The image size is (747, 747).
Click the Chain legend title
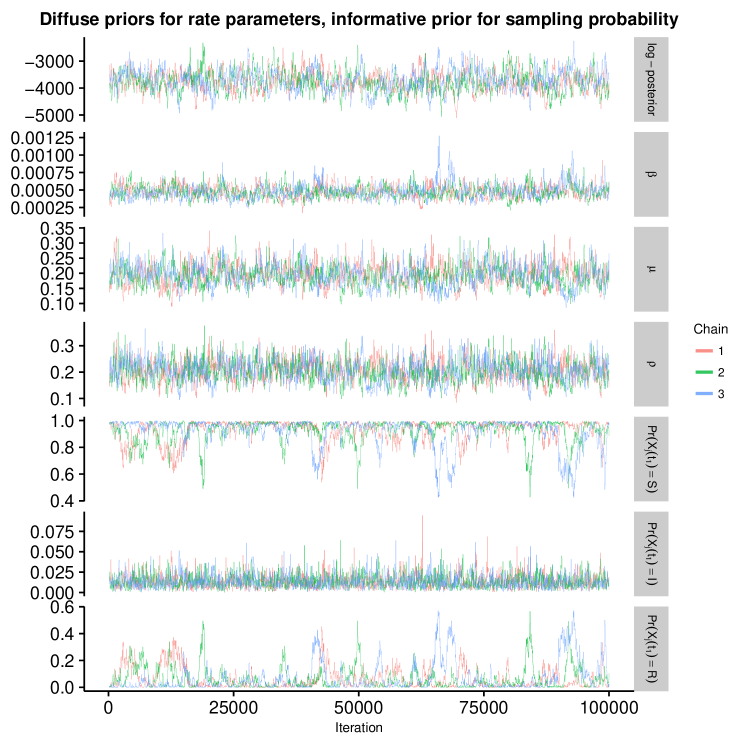point(710,329)
